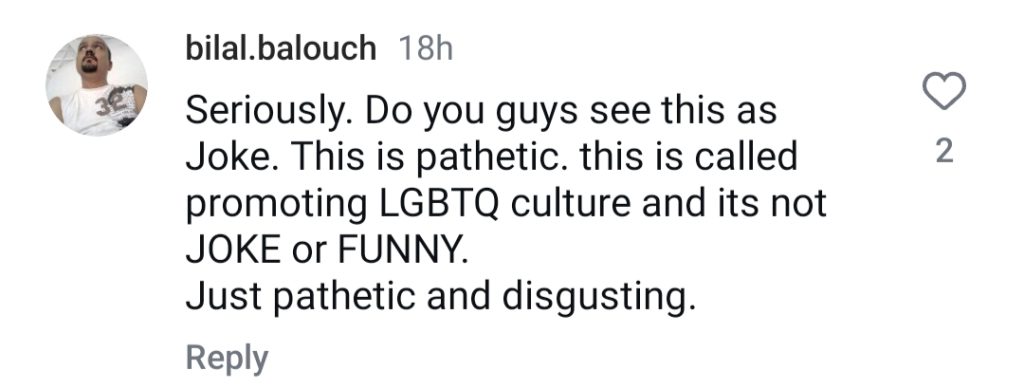Click the line starting "Joke. This is pathetic"
This screenshot has height=389, width=1024.
pos(491,157)
